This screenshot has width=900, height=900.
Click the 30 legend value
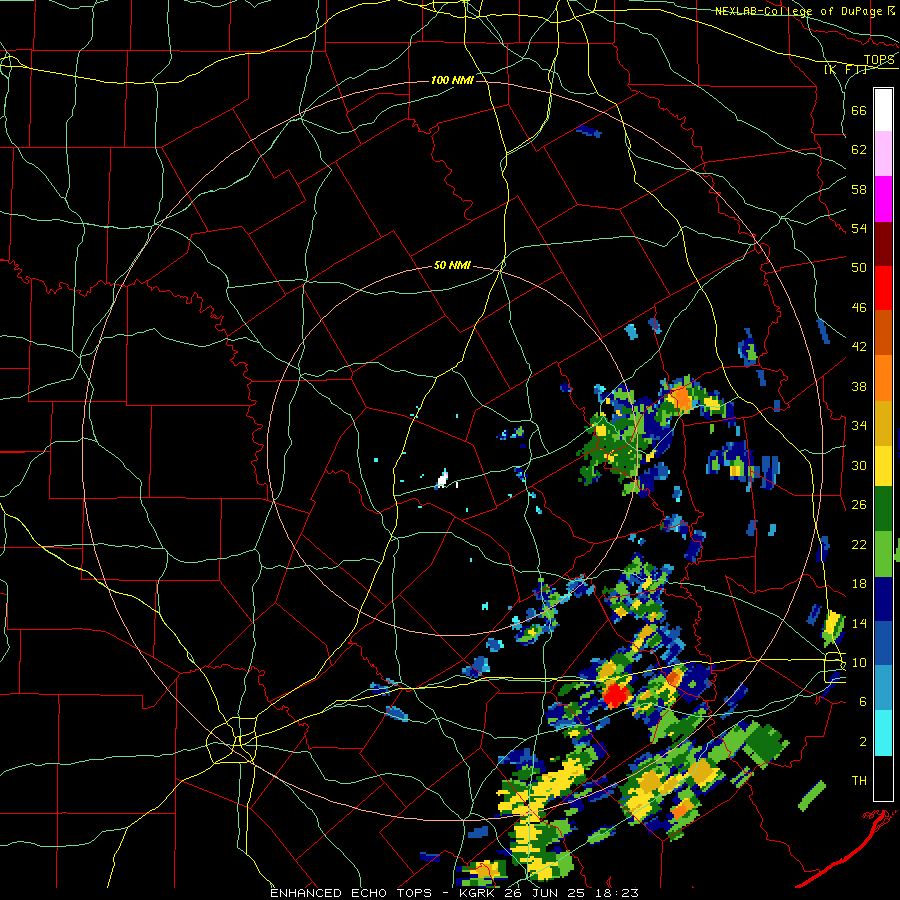(x=859, y=465)
